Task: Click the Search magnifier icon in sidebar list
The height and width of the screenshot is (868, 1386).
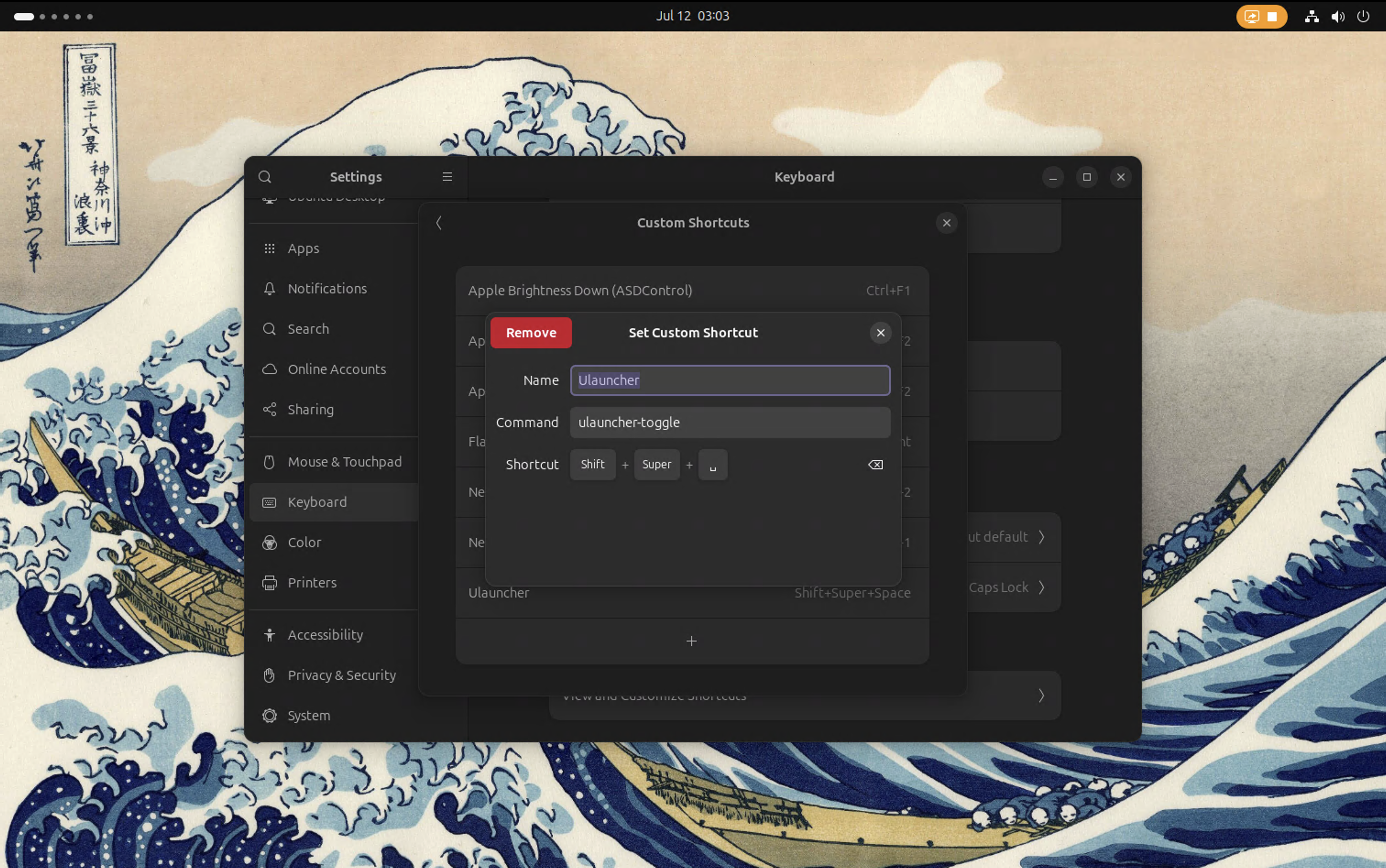Action: [269, 329]
